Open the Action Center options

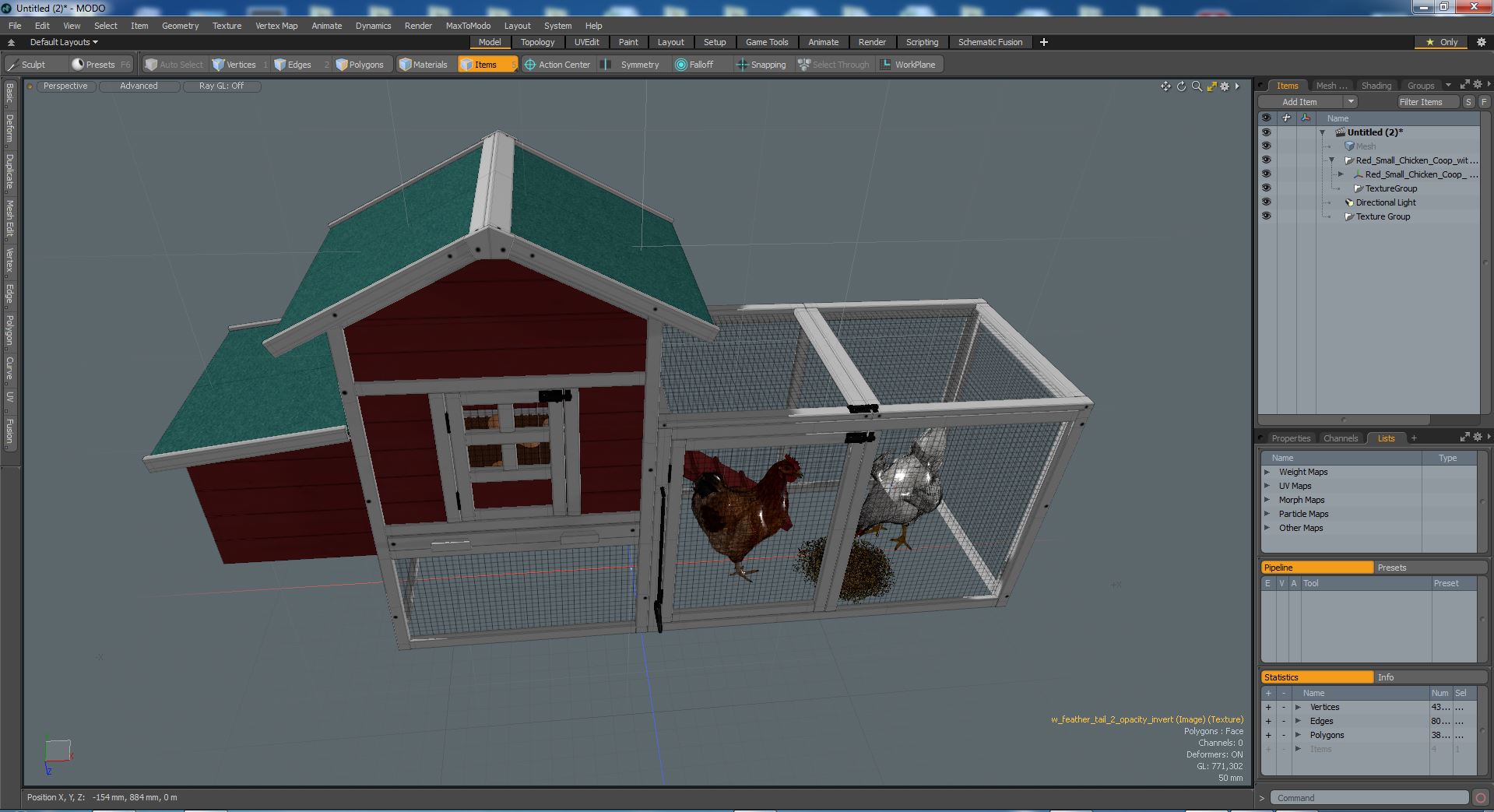point(557,65)
